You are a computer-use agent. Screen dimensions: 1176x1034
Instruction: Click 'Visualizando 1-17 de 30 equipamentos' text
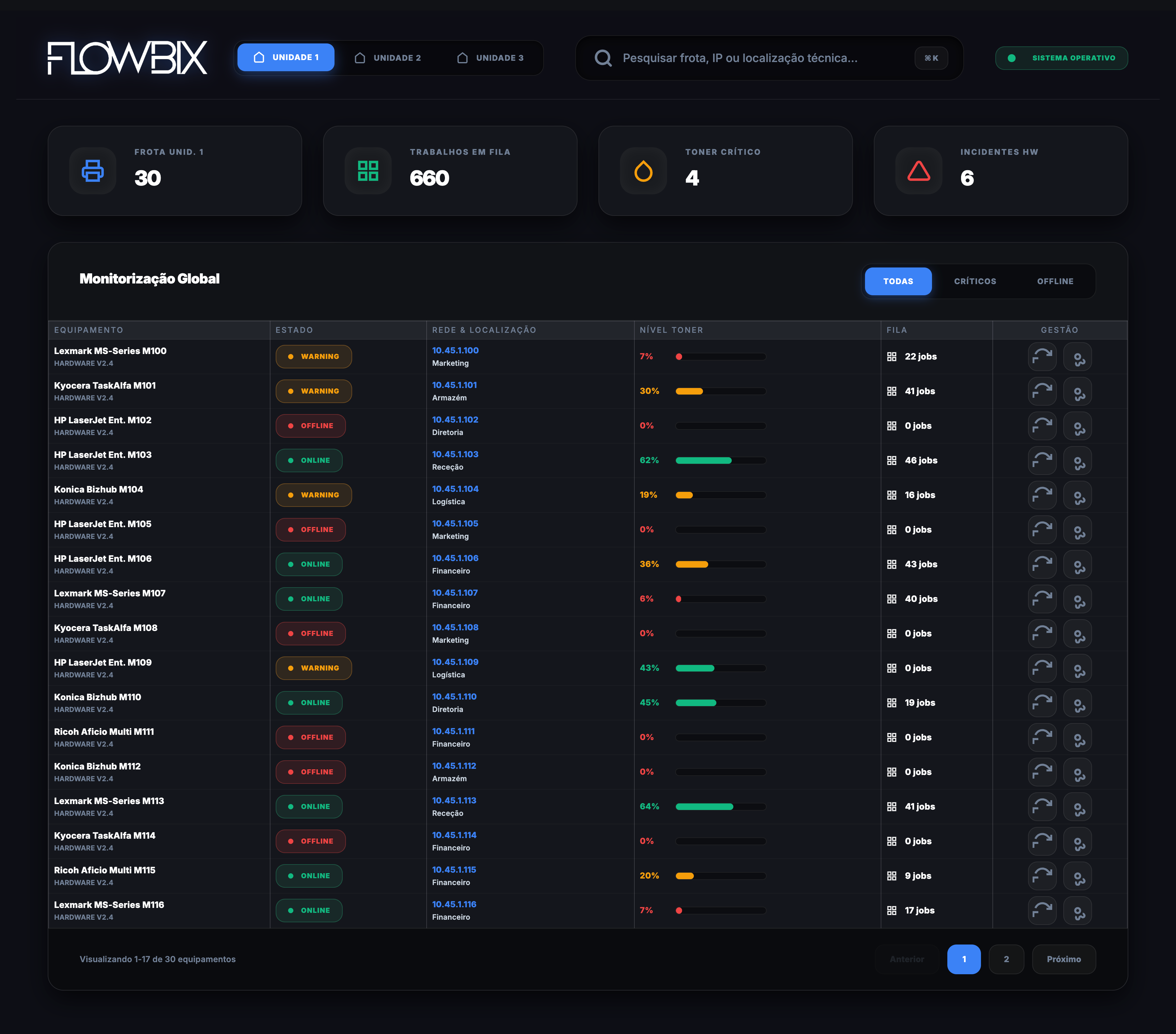158,959
